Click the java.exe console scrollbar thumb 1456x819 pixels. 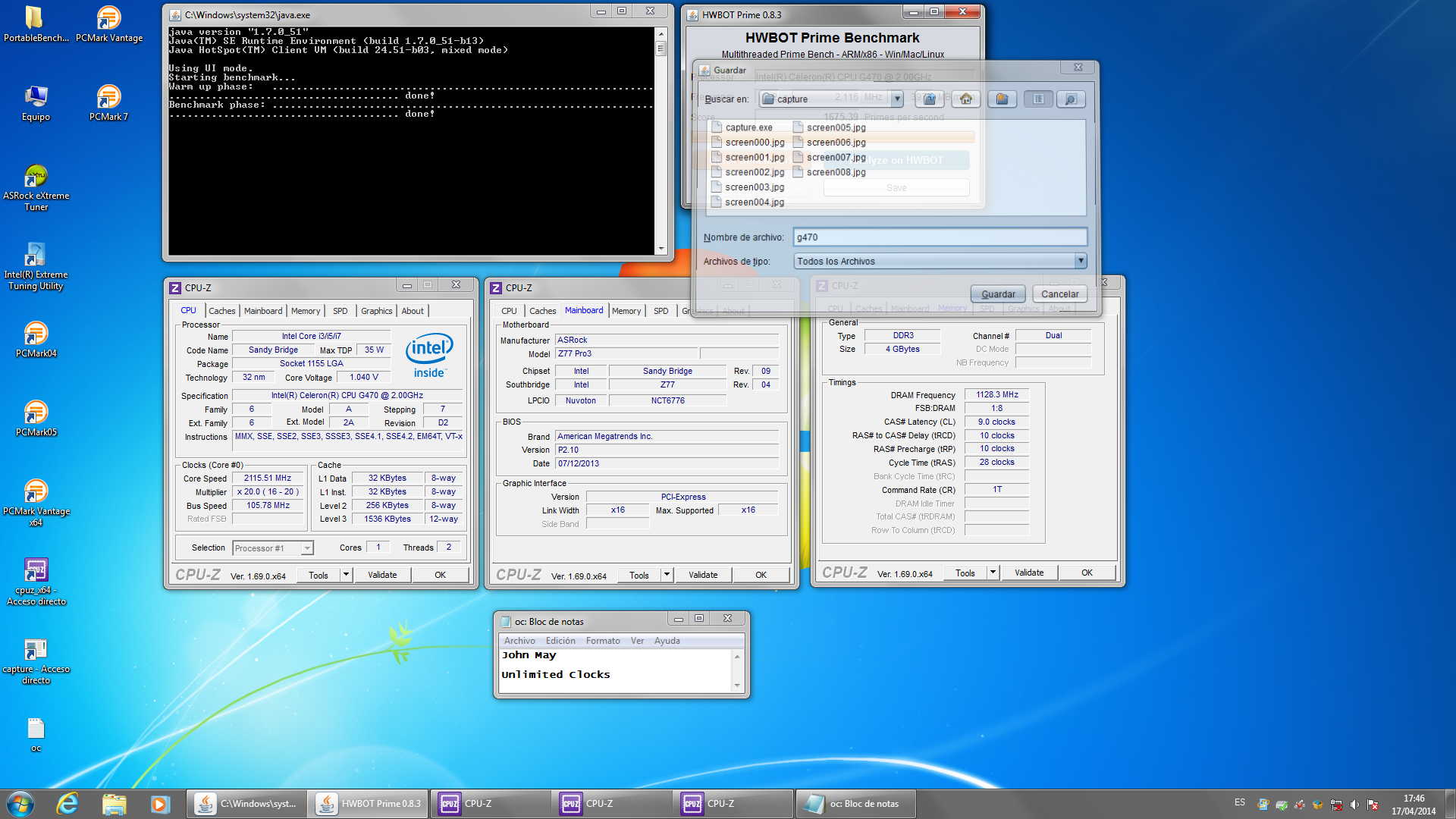click(661, 49)
